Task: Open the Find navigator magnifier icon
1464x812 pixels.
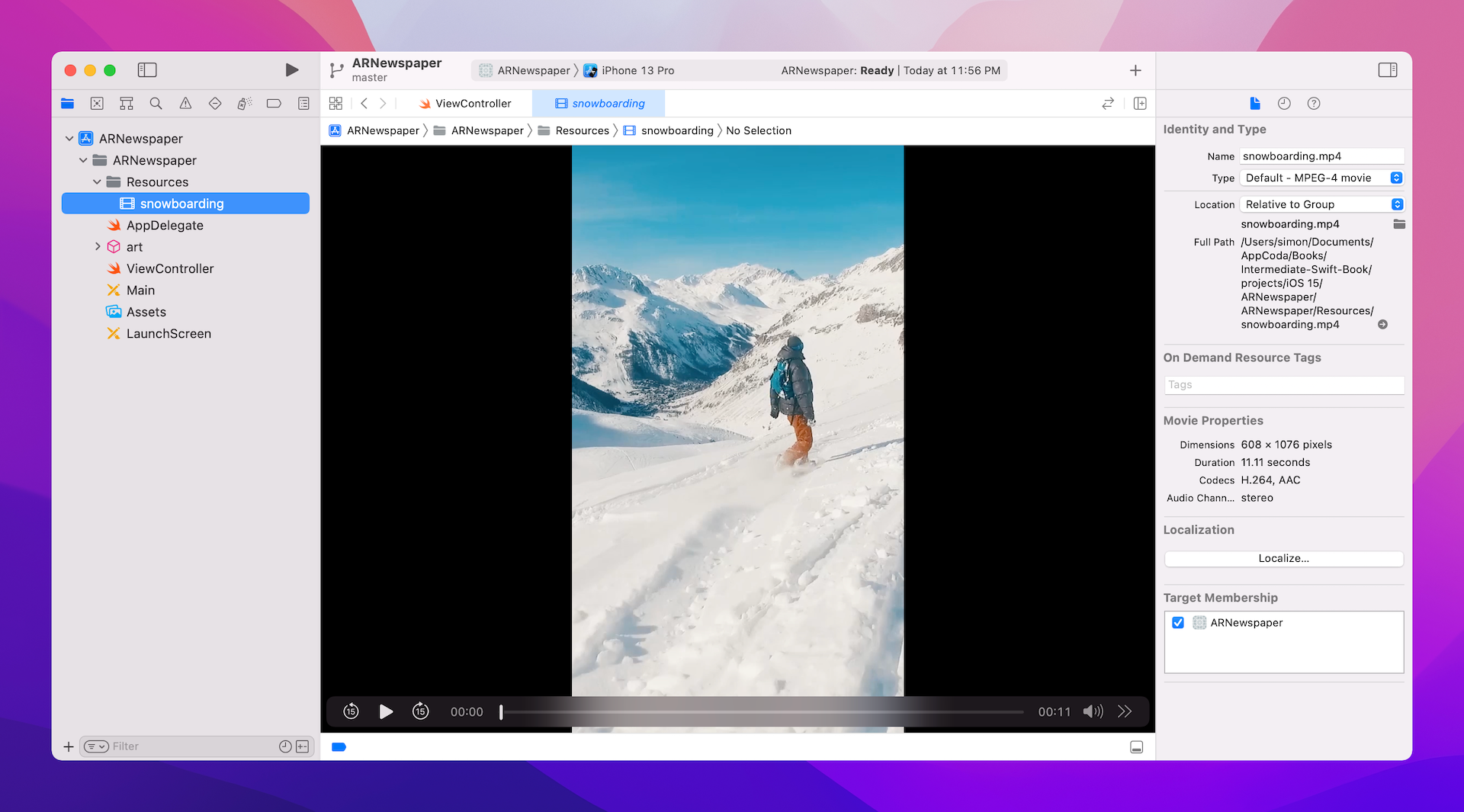Action: 156,104
